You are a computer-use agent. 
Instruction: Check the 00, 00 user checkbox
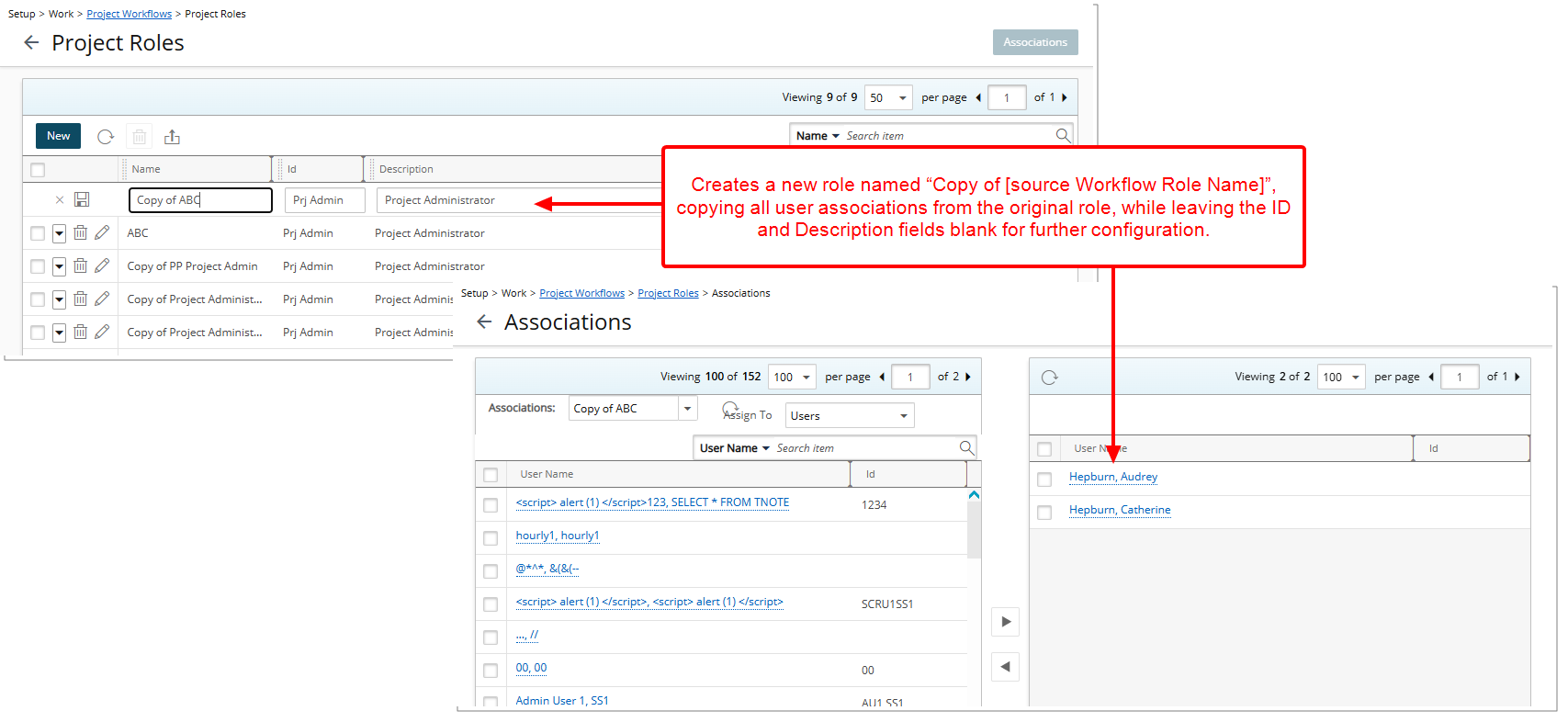491,670
